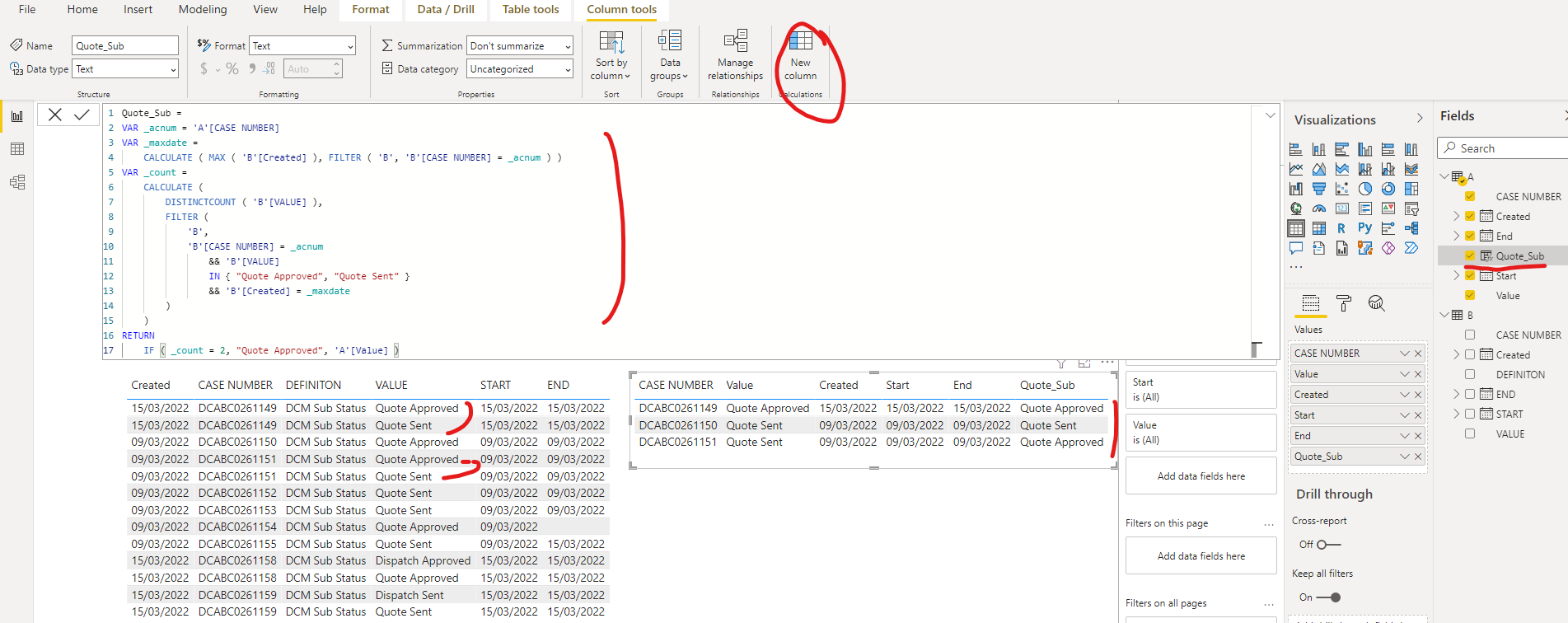The height and width of the screenshot is (623, 1568).
Task: Choose the Decomposition tree visualization
Action: [x=1411, y=228]
